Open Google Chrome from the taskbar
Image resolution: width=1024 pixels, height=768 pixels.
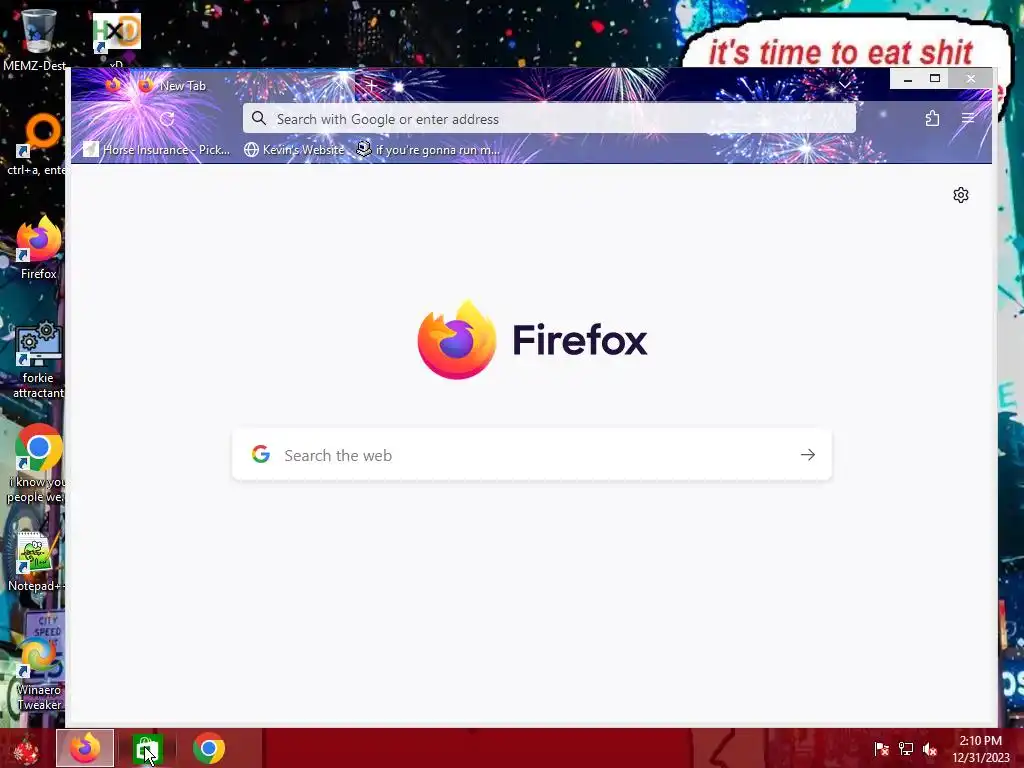point(209,748)
